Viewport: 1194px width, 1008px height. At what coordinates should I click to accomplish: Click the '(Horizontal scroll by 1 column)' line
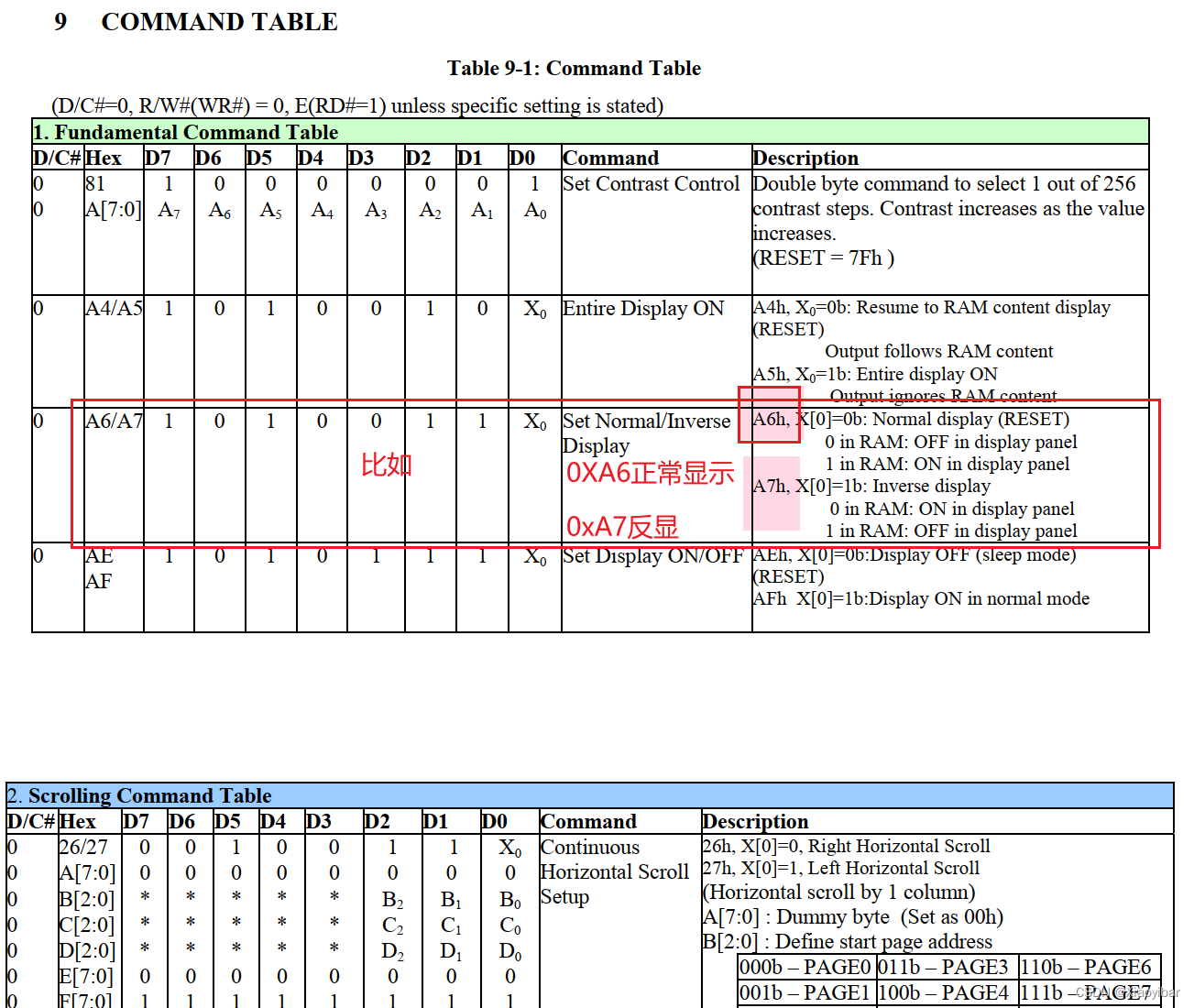(x=839, y=893)
